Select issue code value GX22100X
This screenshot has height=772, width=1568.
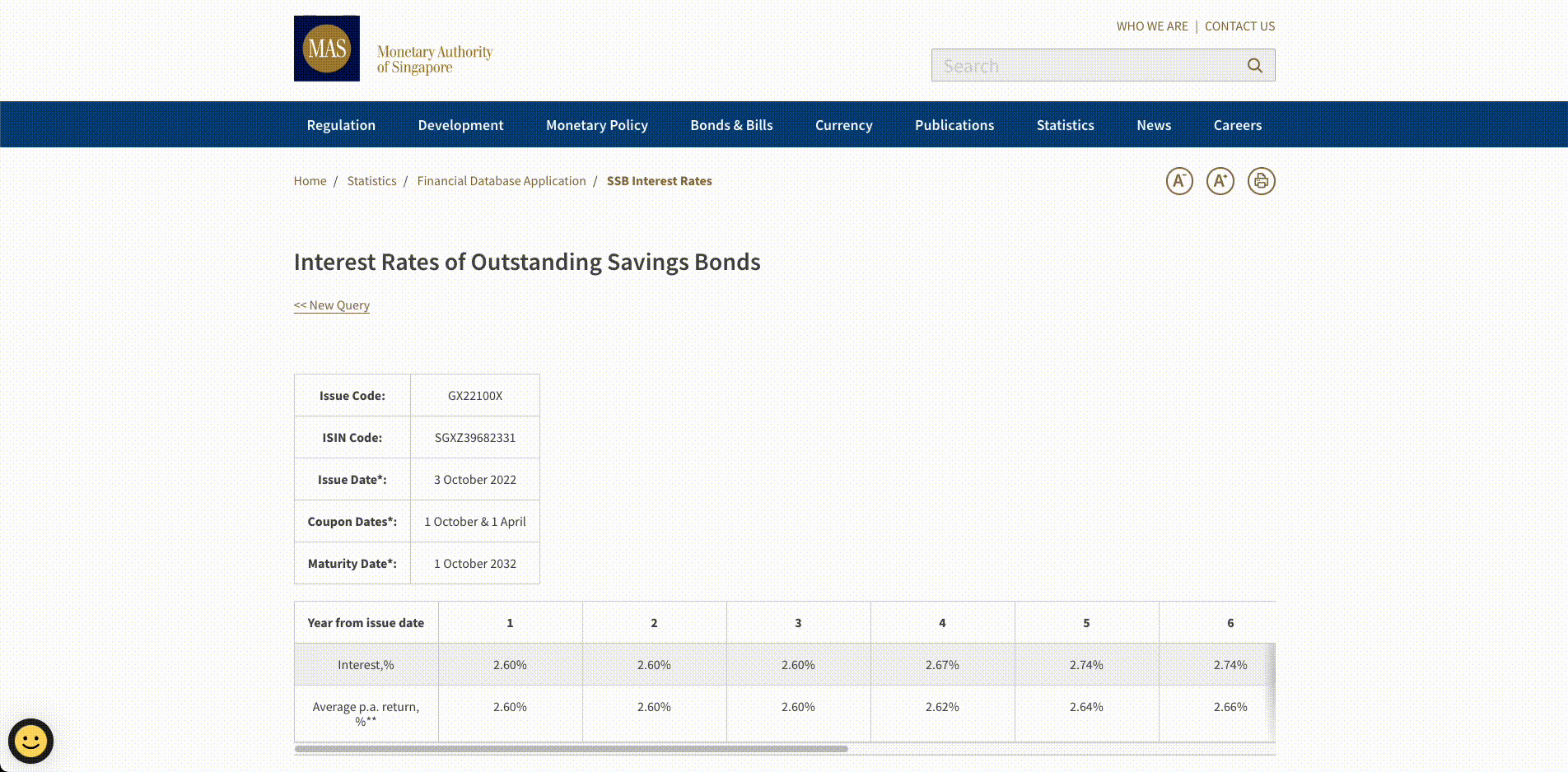pyautogui.click(x=475, y=396)
